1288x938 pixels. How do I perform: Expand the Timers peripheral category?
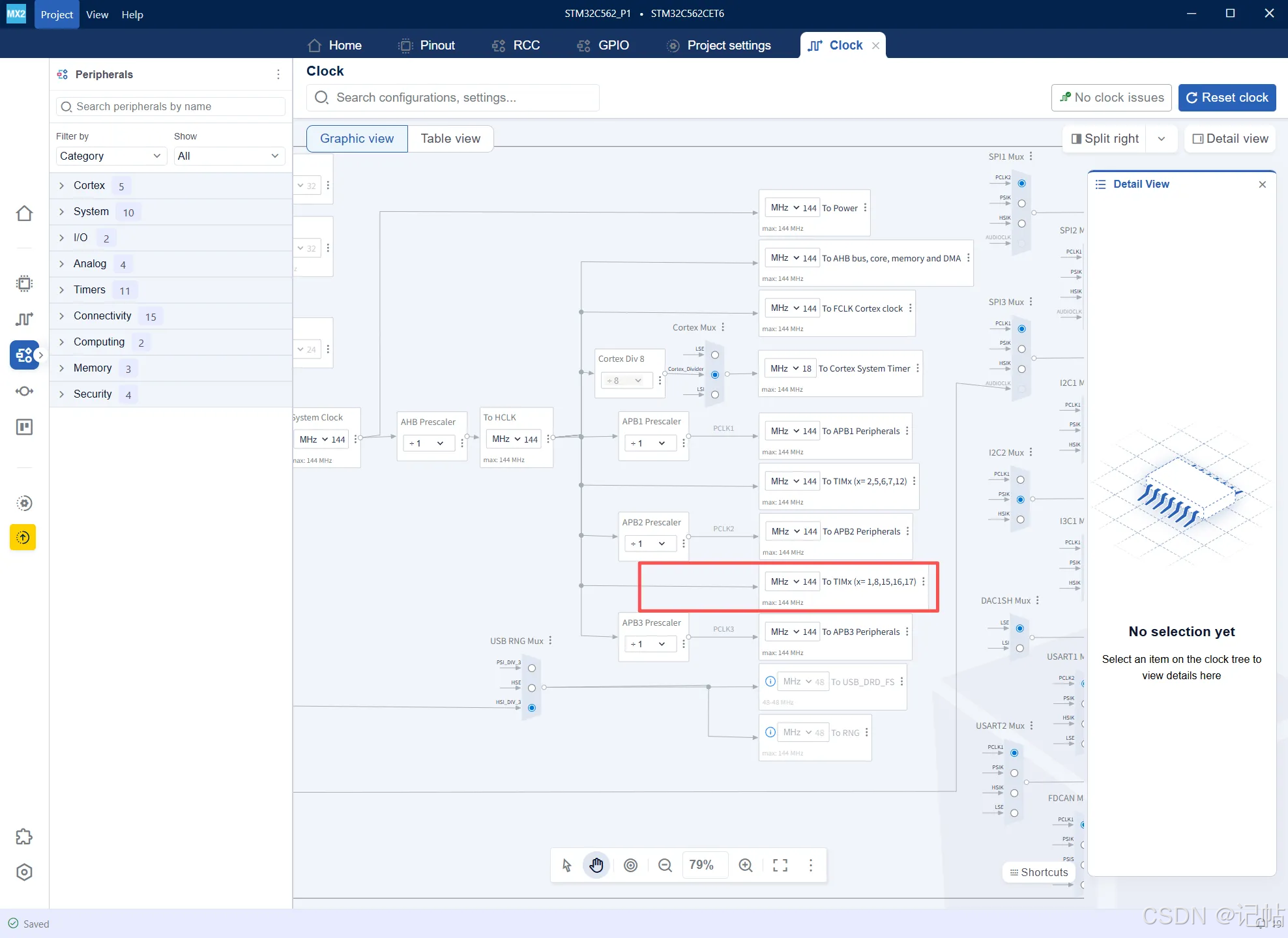click(171, 290)
